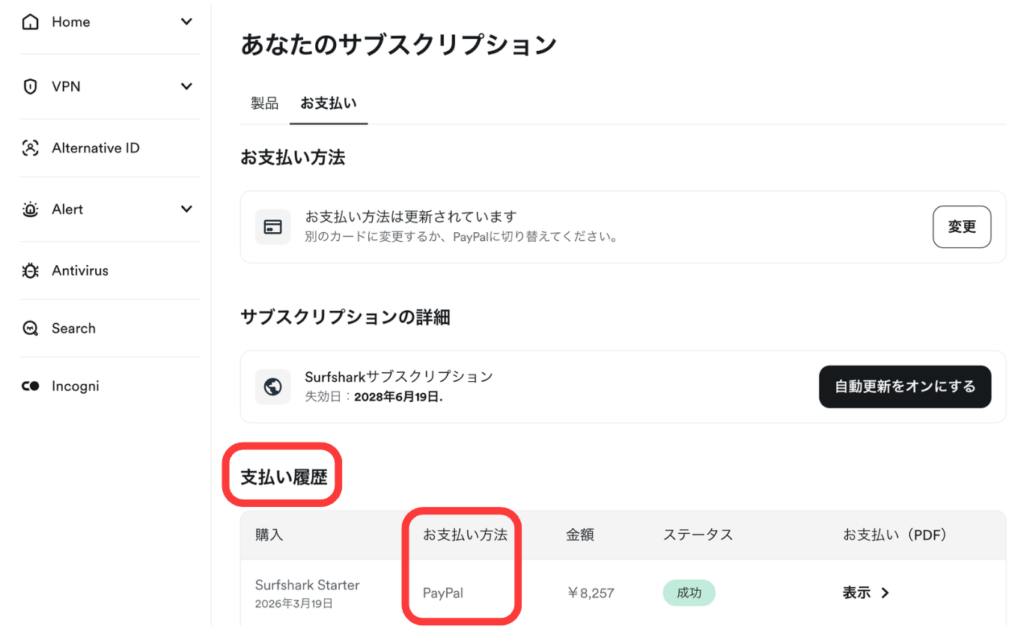Click the Home house icon in sidebar
The image size is (1024, 644).
30,22
